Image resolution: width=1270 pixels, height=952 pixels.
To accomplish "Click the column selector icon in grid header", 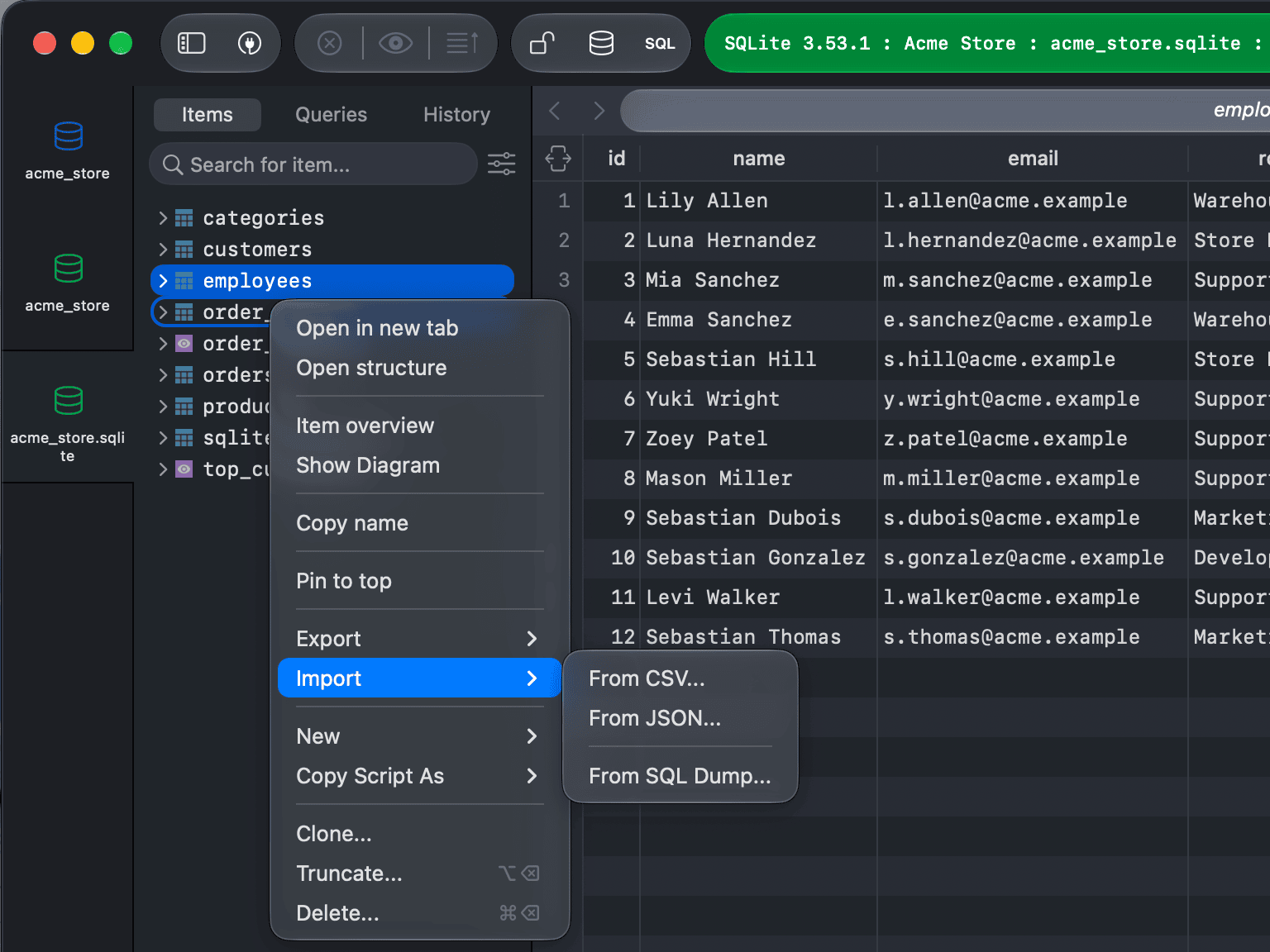I will coord(558,158).
